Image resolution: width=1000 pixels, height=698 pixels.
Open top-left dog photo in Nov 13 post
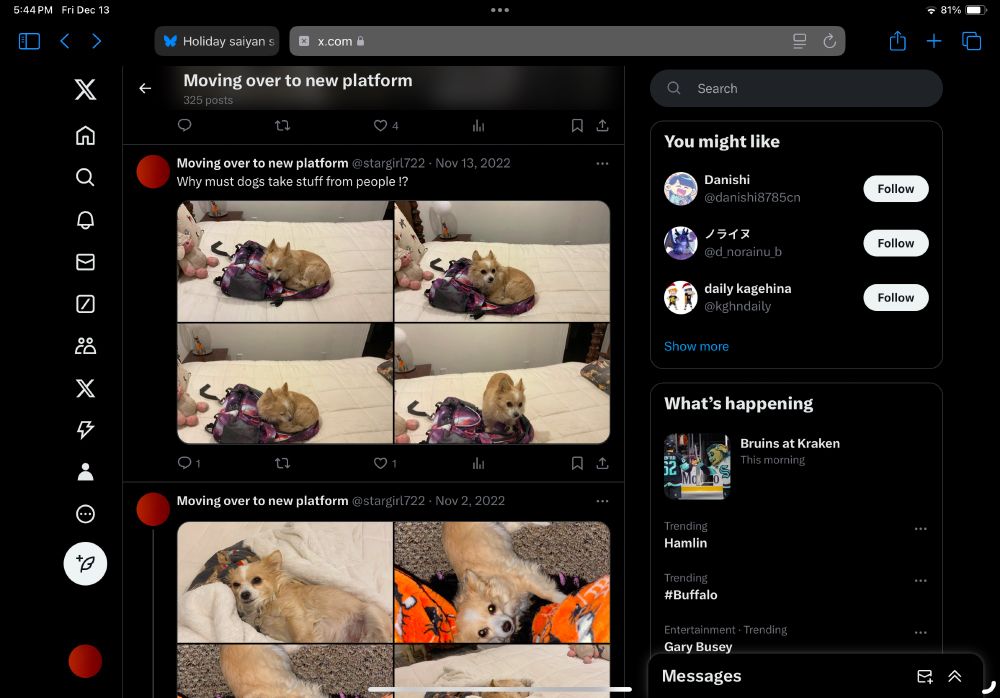285,261
